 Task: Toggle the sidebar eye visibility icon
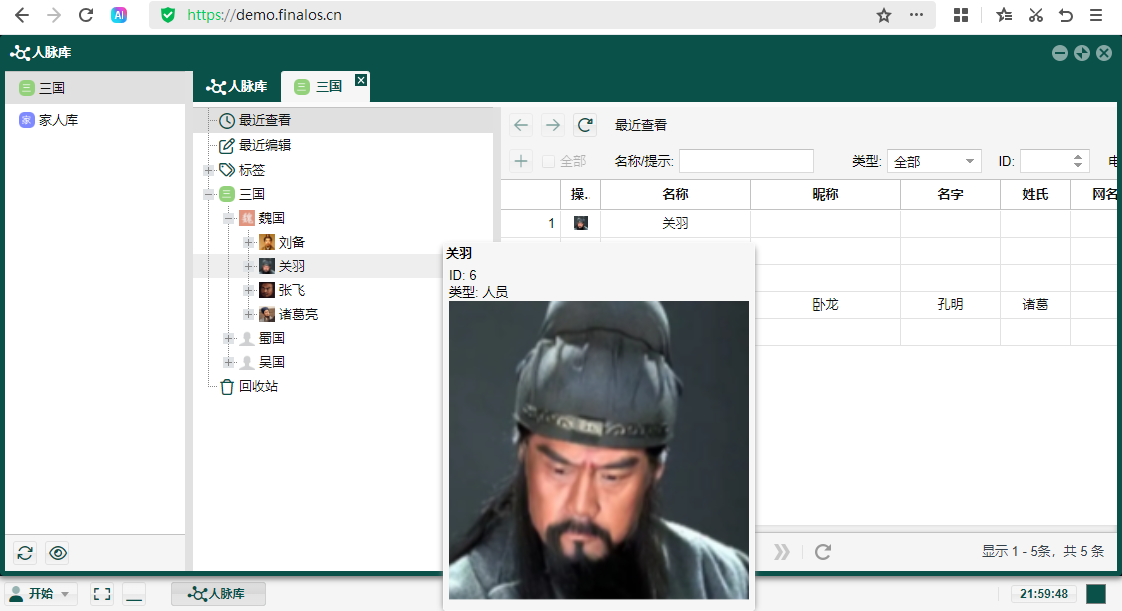(58, 553)
